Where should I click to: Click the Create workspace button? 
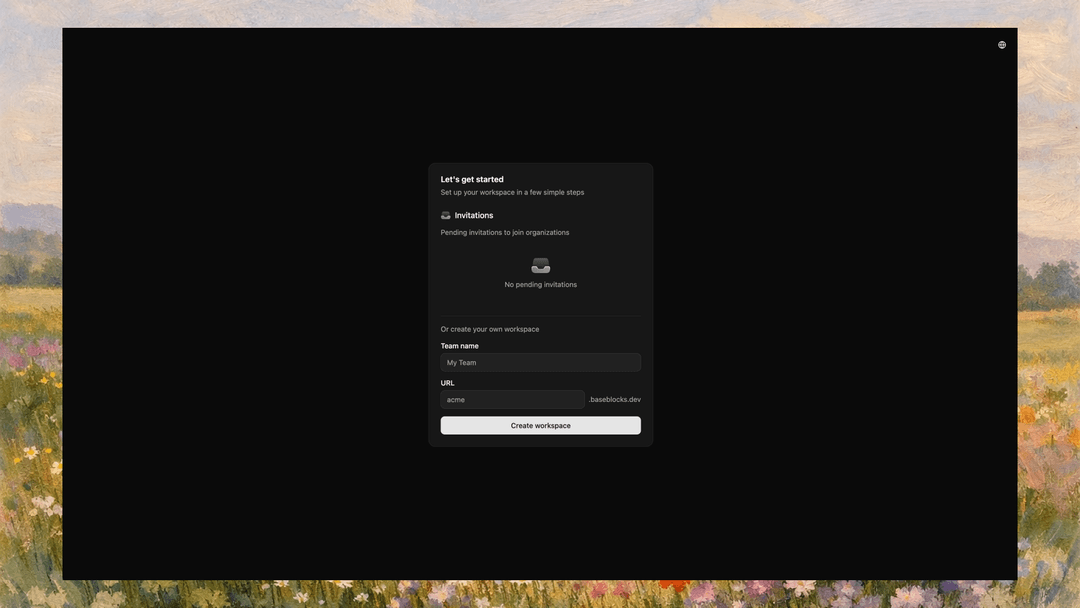click(x=541, y=426)
